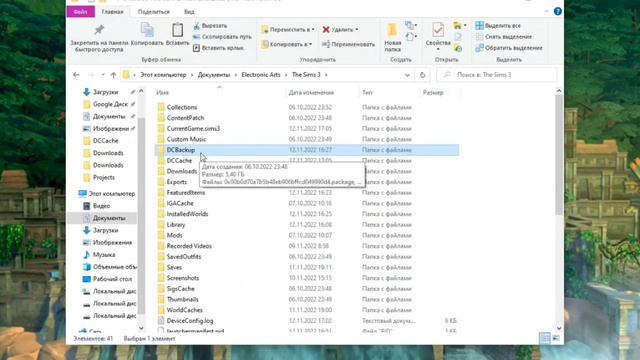Select the WorldCaches folder

[x=184, y=310]
